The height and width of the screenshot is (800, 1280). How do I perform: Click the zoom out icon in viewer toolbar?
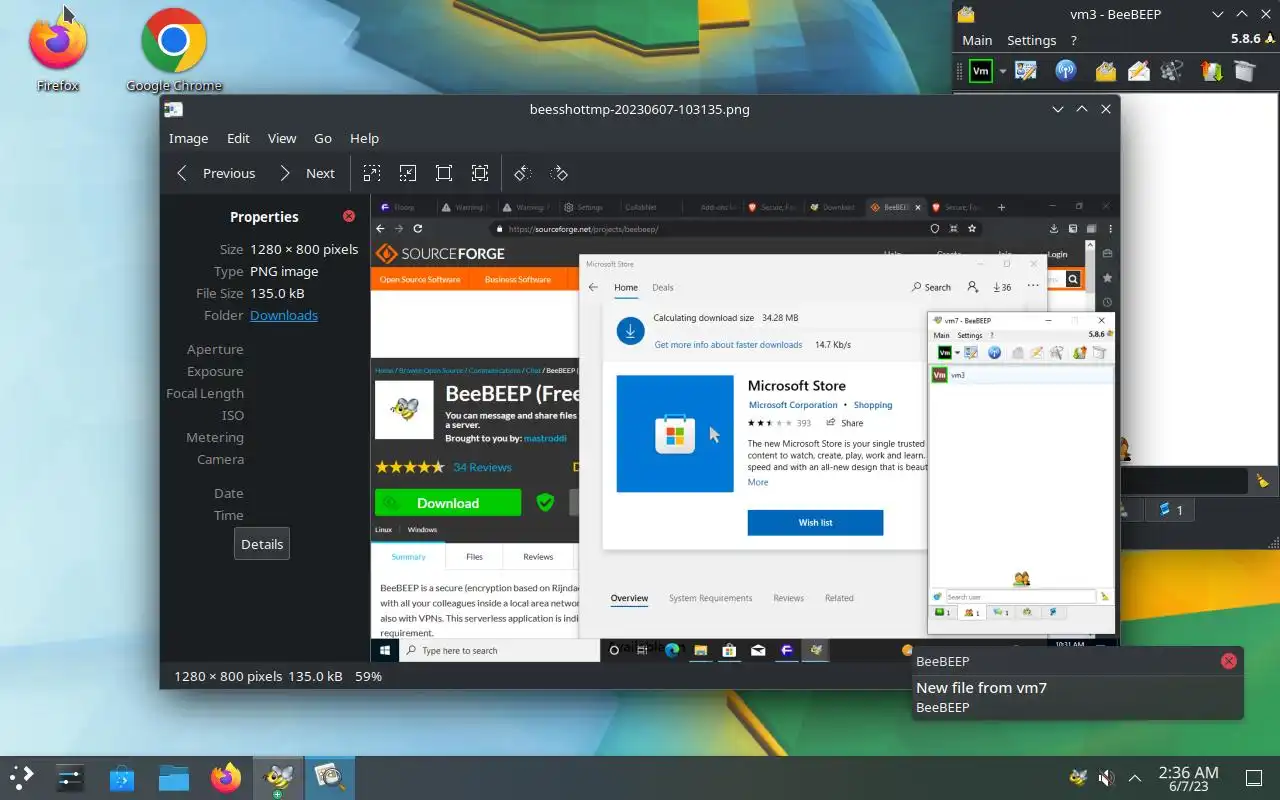pos(408,173)
